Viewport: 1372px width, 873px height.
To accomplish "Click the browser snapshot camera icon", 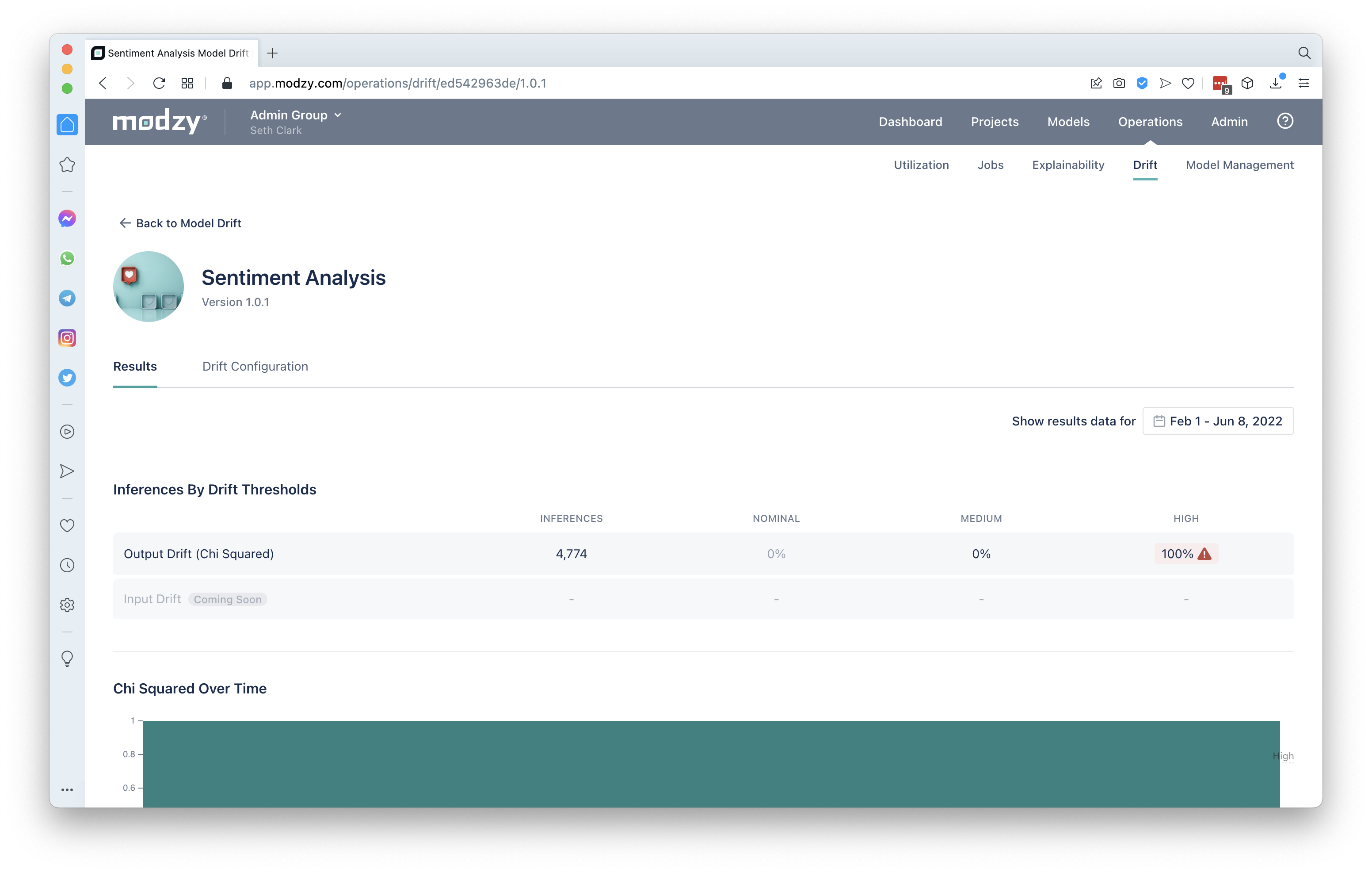I will click(1119, 83).
